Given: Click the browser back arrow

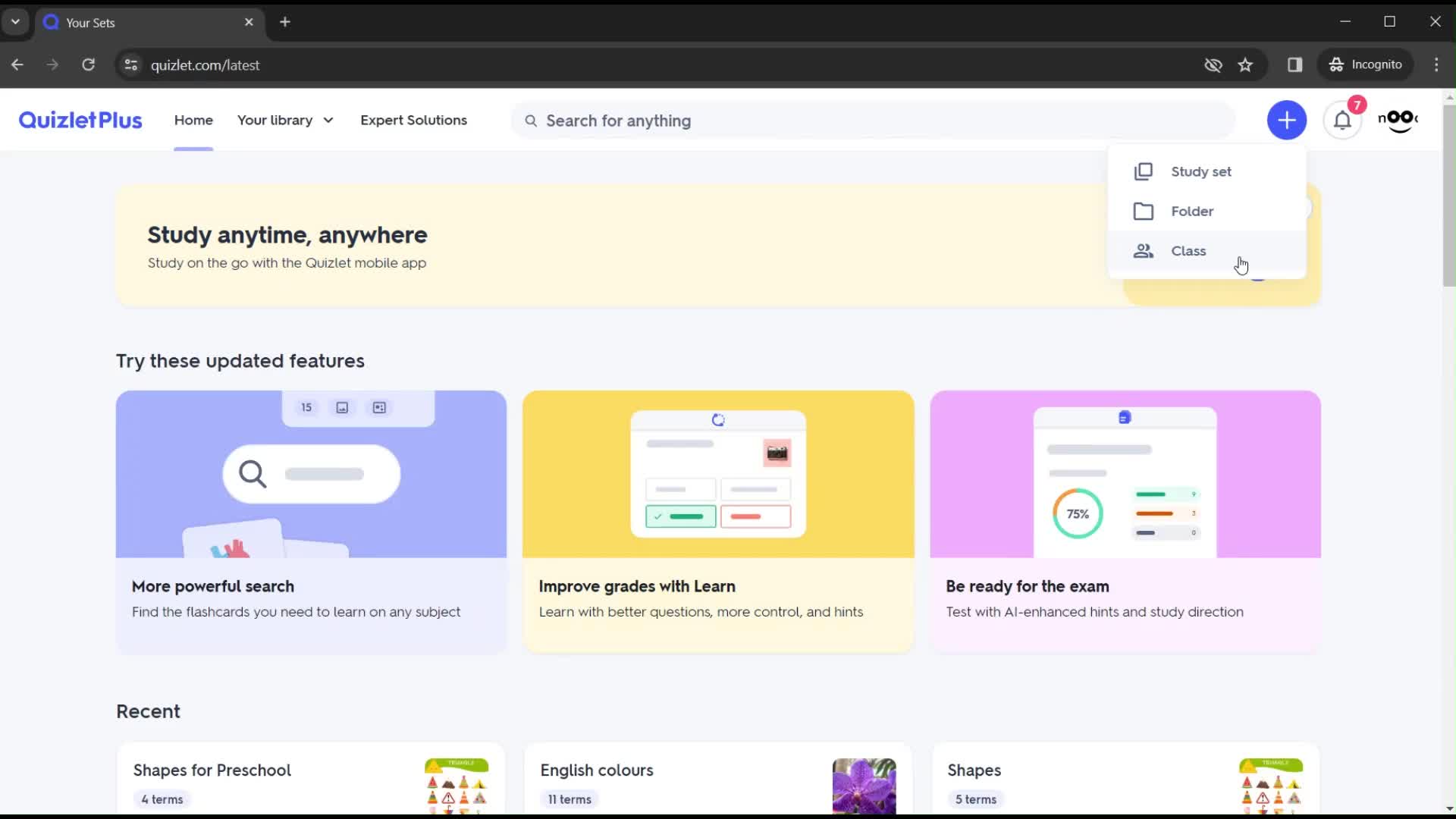Looking at the screenshot, I should (17, 64).
